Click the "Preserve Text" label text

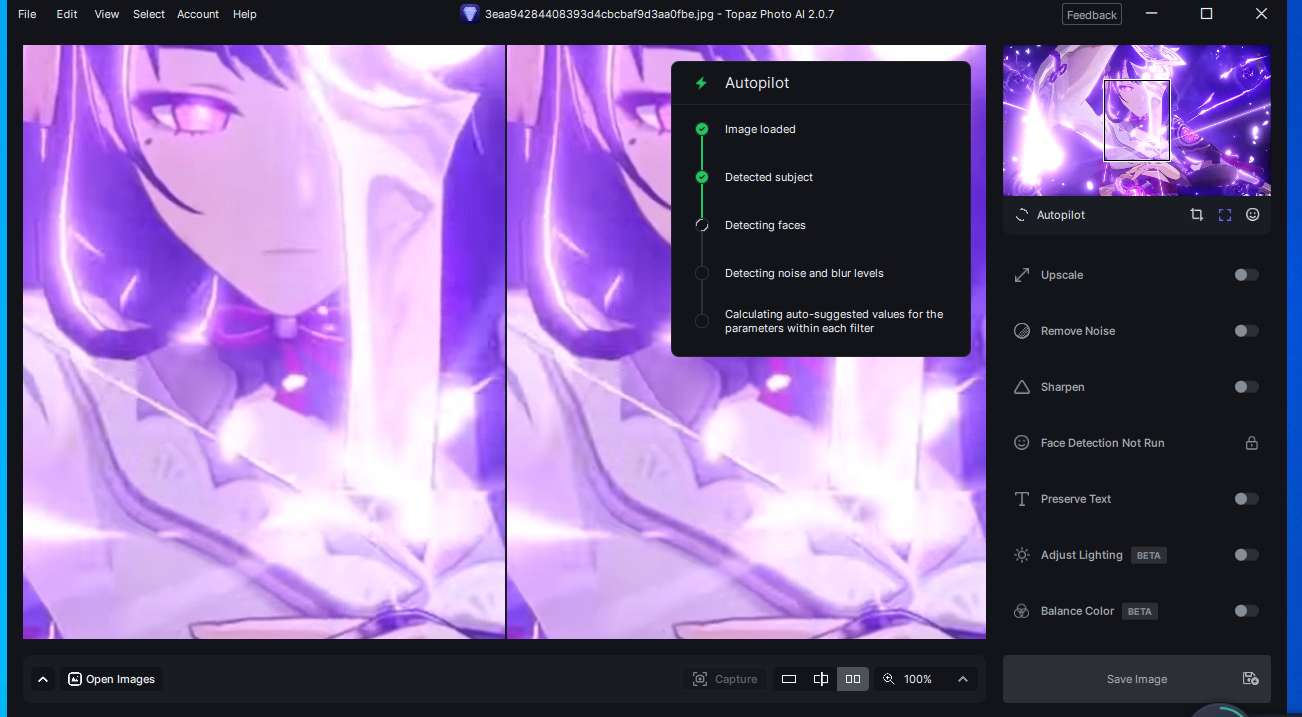(x=1076, y=499)
